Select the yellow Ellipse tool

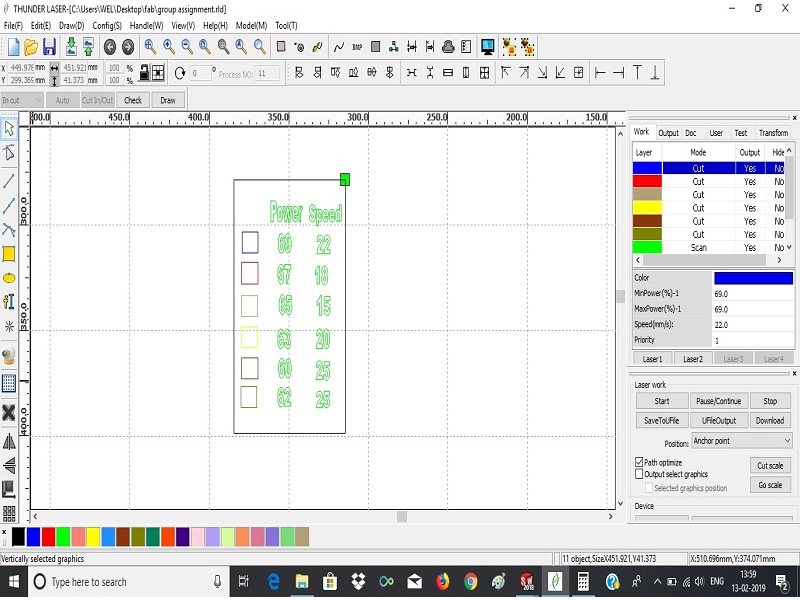click(x=9, y=278)
